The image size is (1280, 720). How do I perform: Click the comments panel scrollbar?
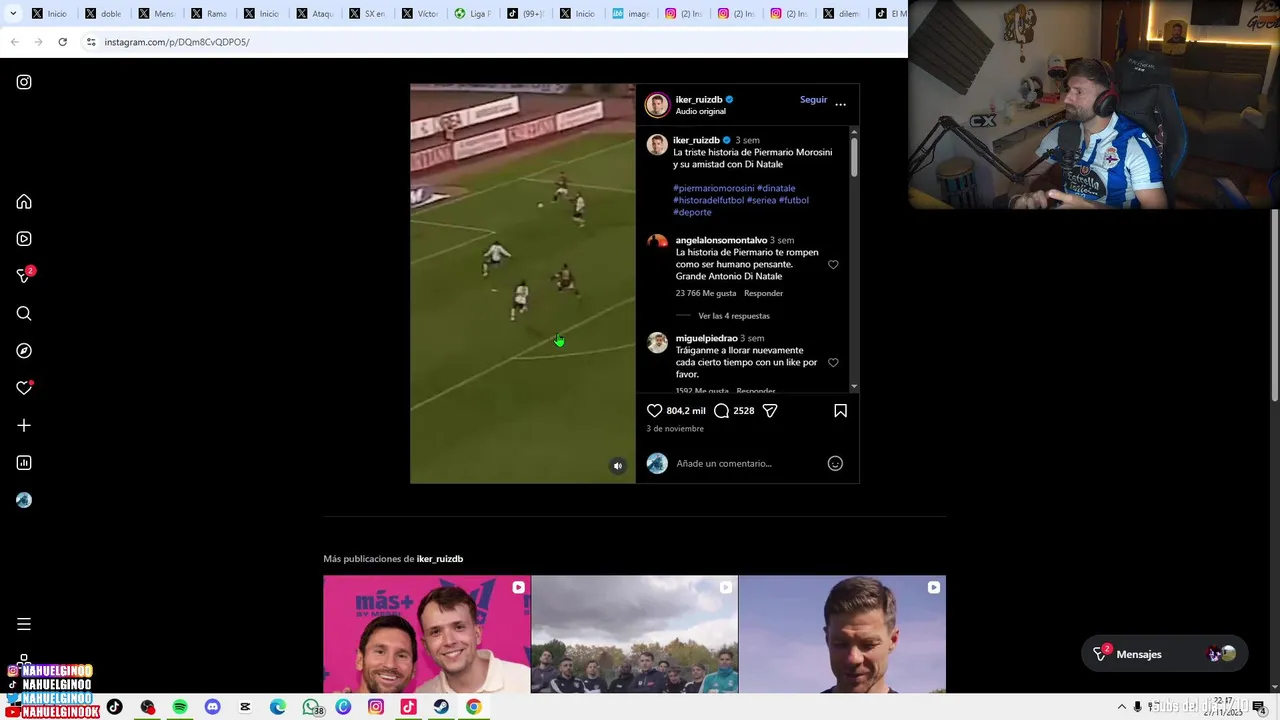point(854,157)
